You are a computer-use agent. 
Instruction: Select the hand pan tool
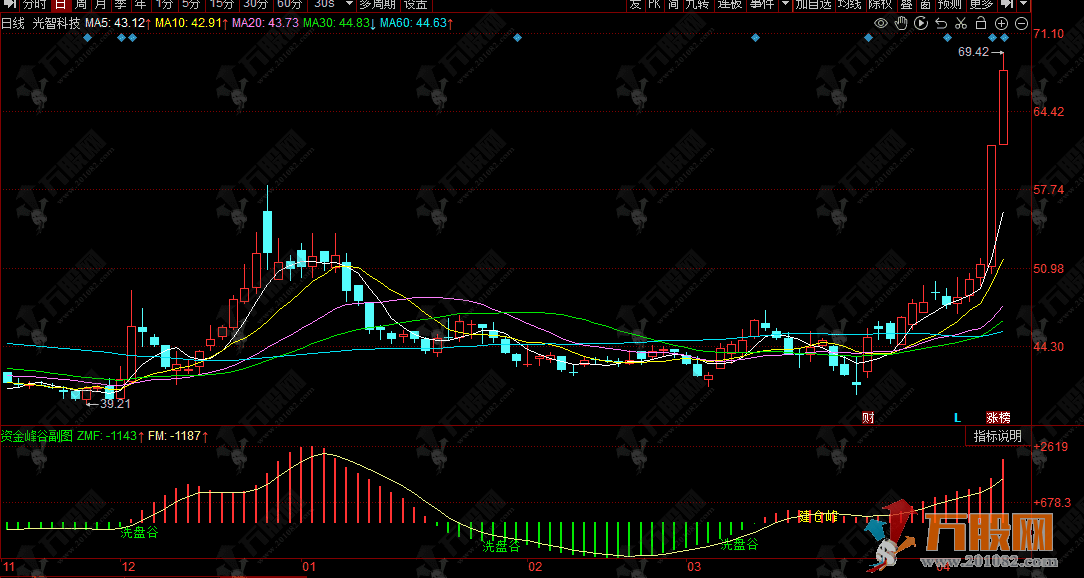(902, 22)
